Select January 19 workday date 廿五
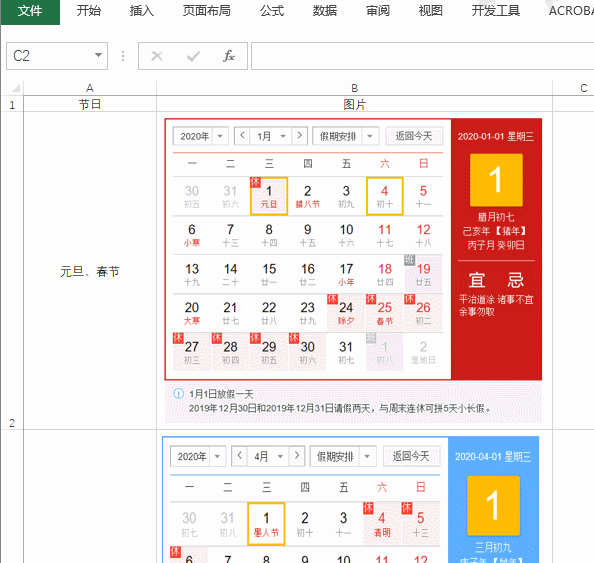This screenshot has width=594, height=563. pos(424,275)
